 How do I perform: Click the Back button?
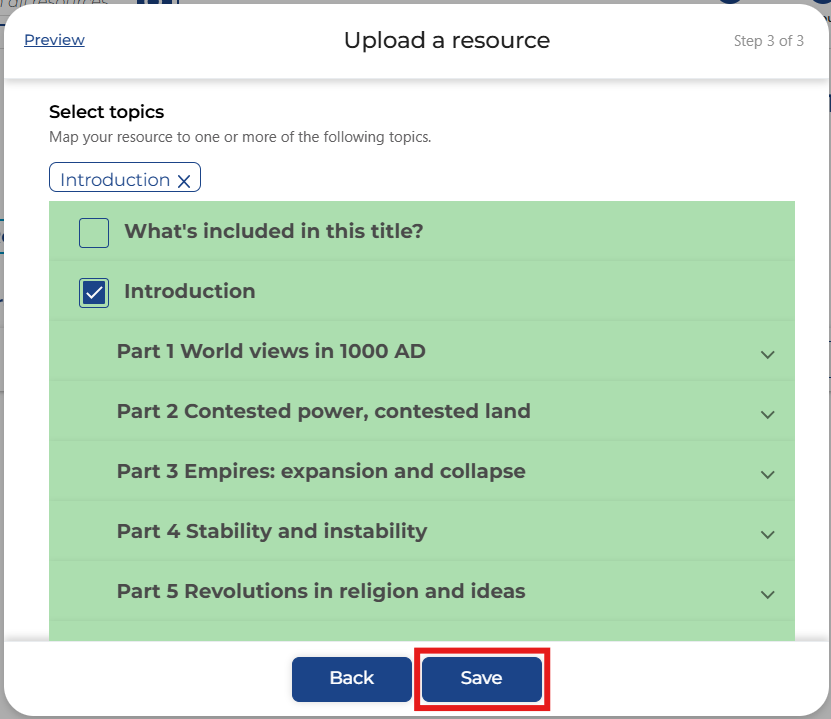(351, 679)
